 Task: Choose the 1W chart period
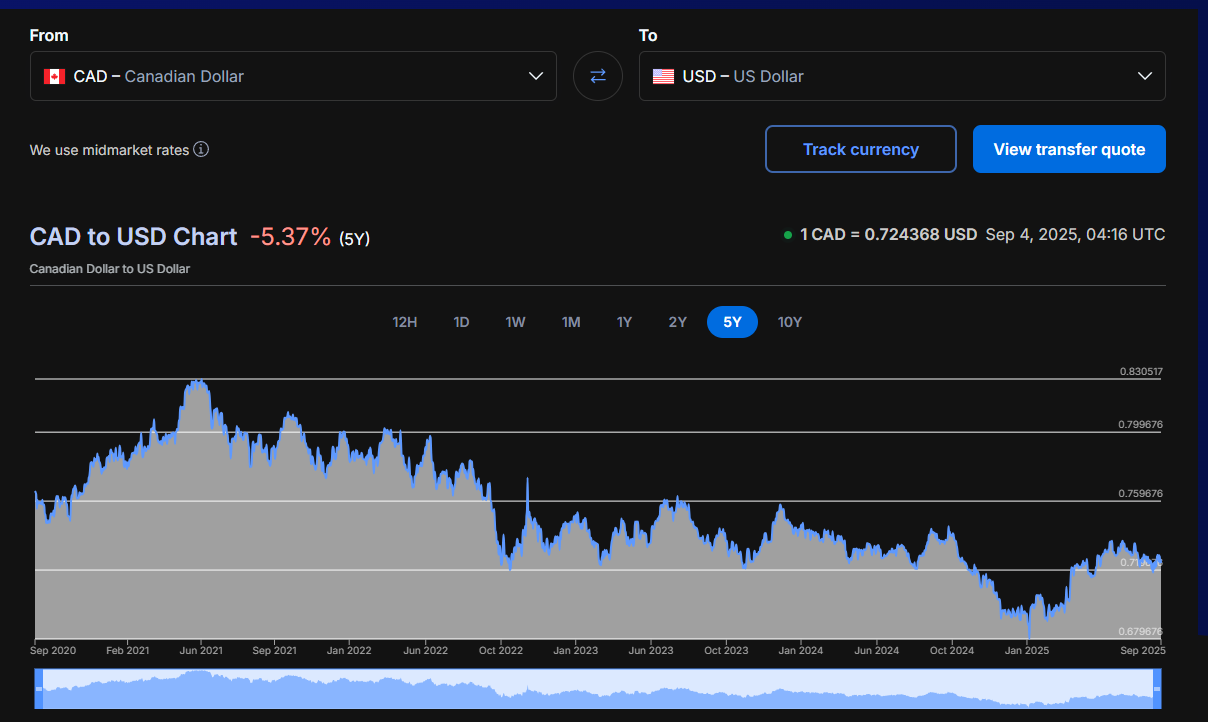(515, 322)
